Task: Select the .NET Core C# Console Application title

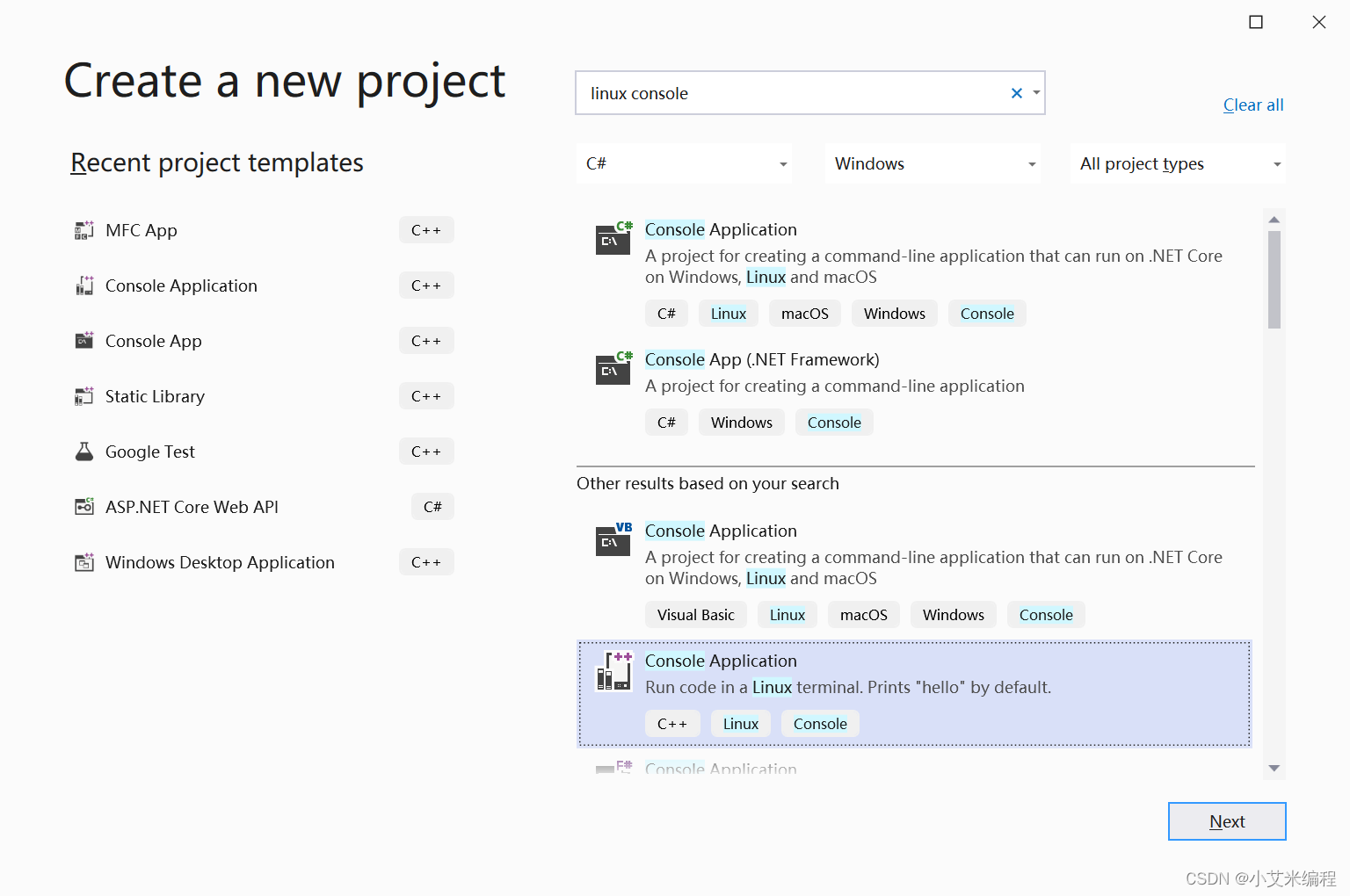Action: coord(721,229)
